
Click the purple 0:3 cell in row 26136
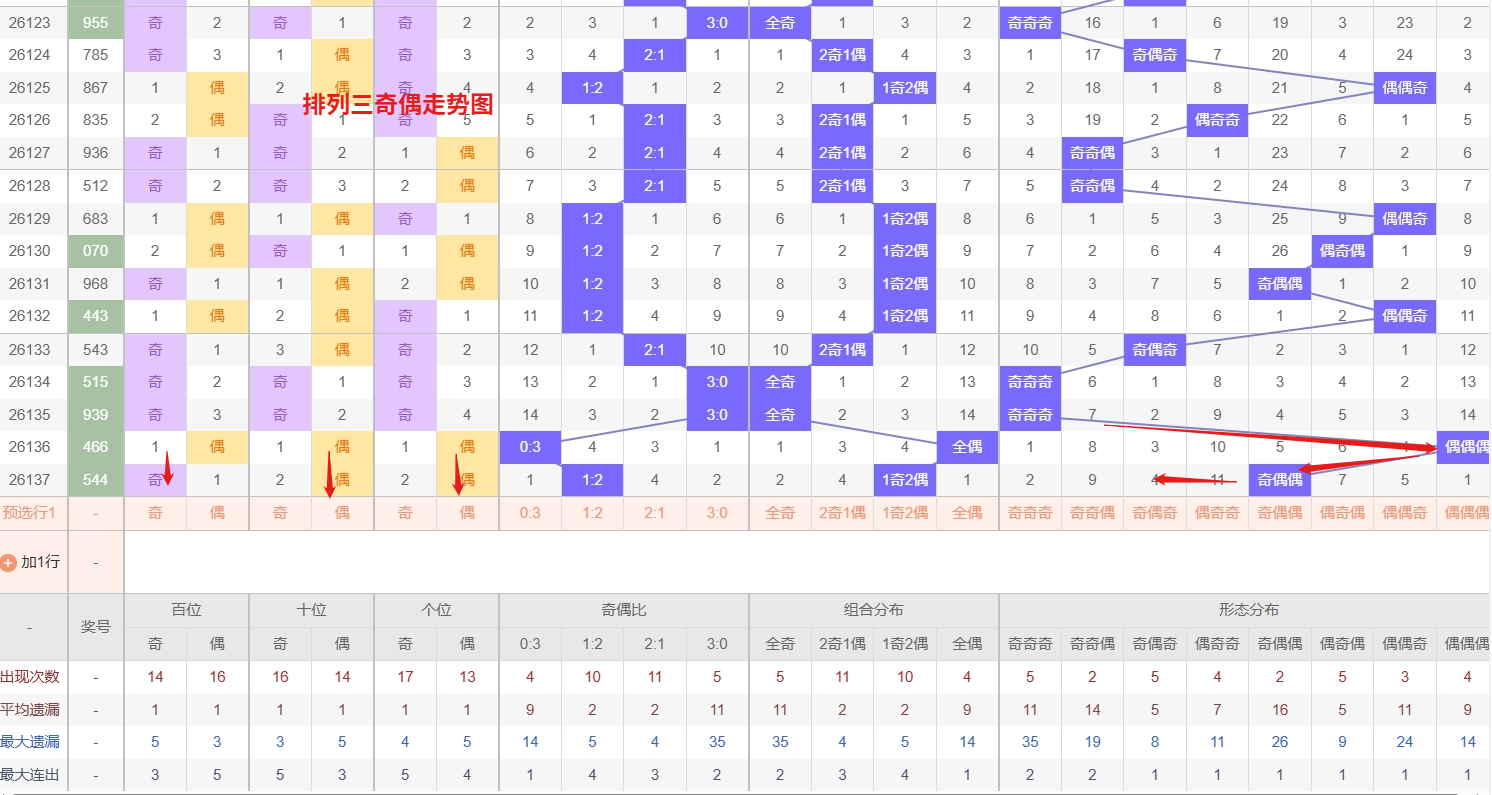530,447
